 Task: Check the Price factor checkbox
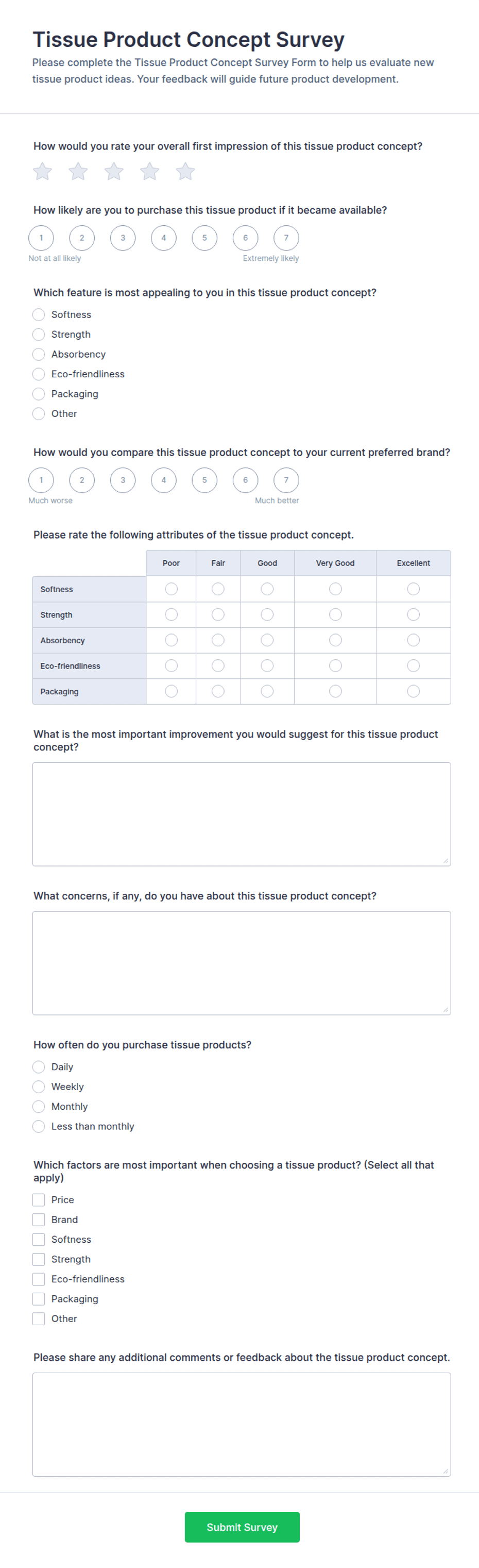[x=38, y=1200]
